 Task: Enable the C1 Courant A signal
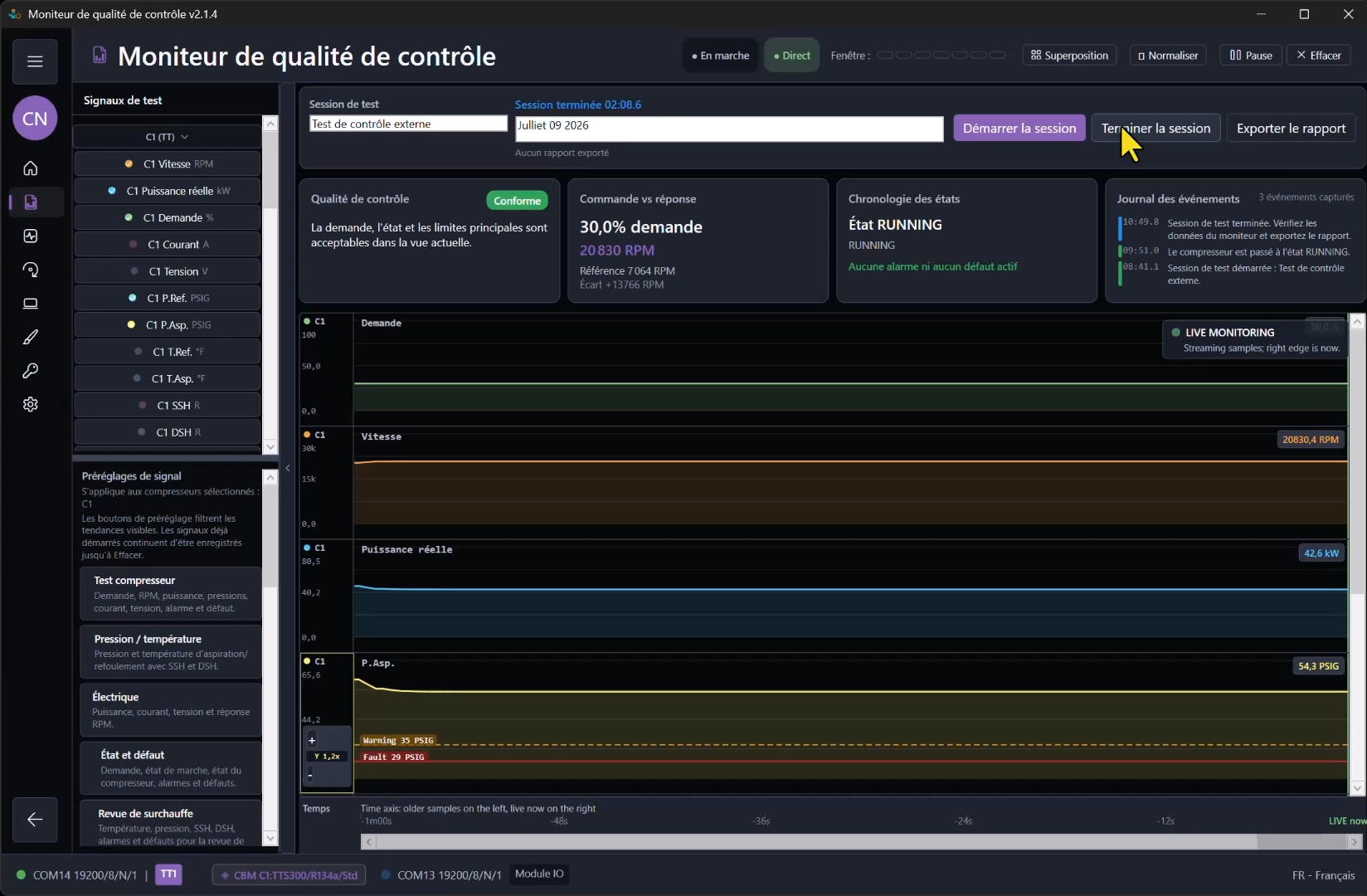tap(168, 245)
